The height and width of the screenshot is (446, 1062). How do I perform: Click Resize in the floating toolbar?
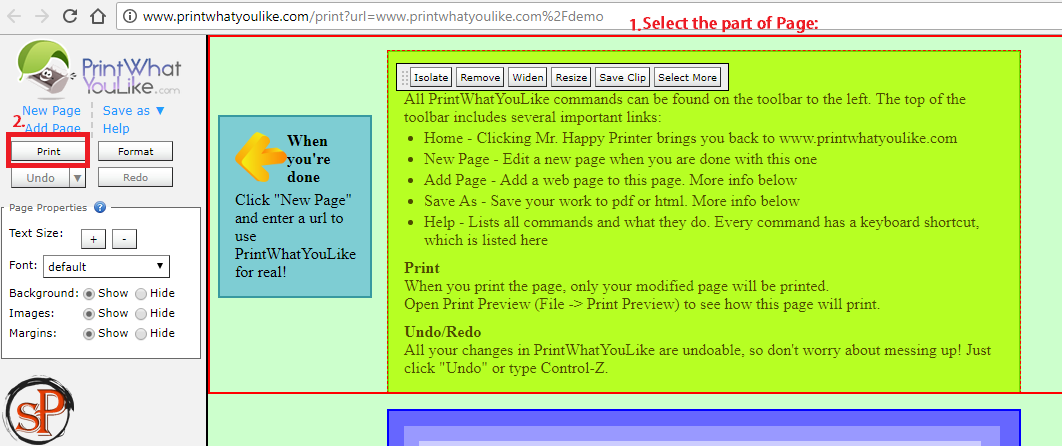coord(571,77)
